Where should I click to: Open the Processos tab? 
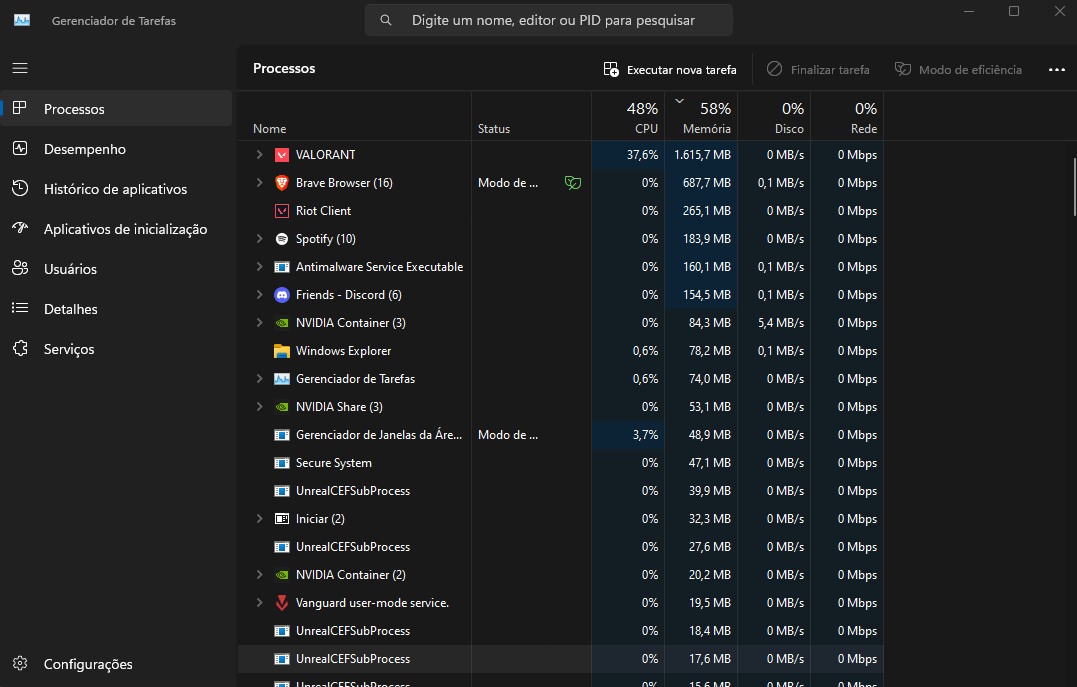click(117, 109)
